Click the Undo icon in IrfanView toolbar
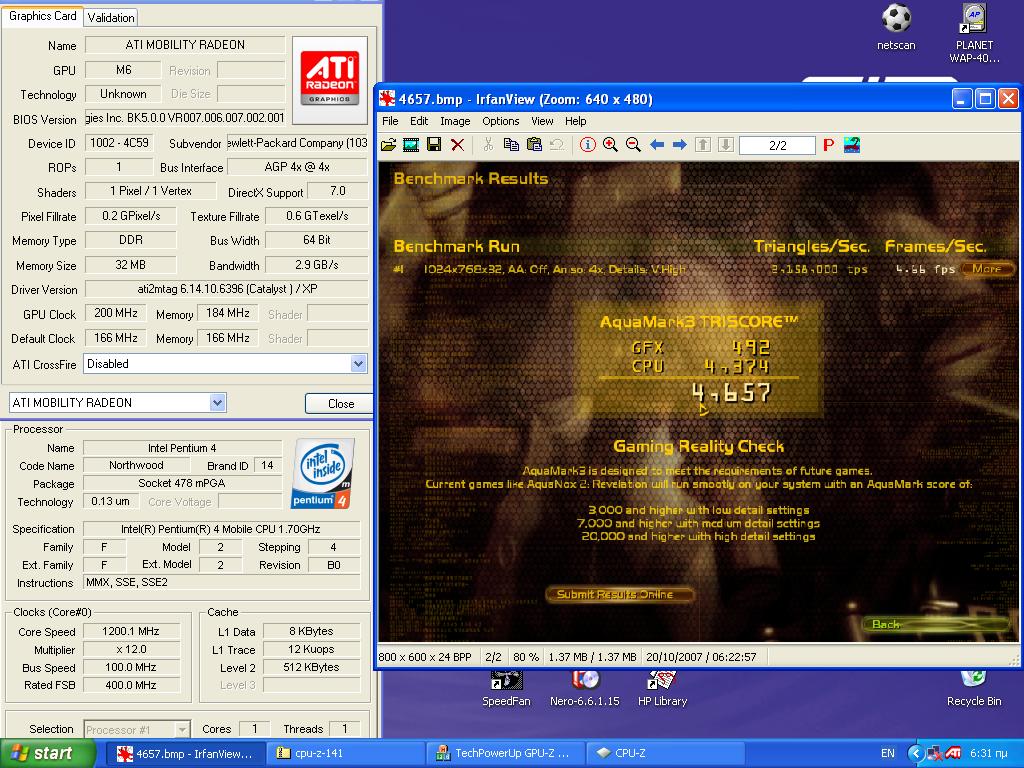This screenshot has height=768, width=1024. pyautogui.click(x=557, y=145)
